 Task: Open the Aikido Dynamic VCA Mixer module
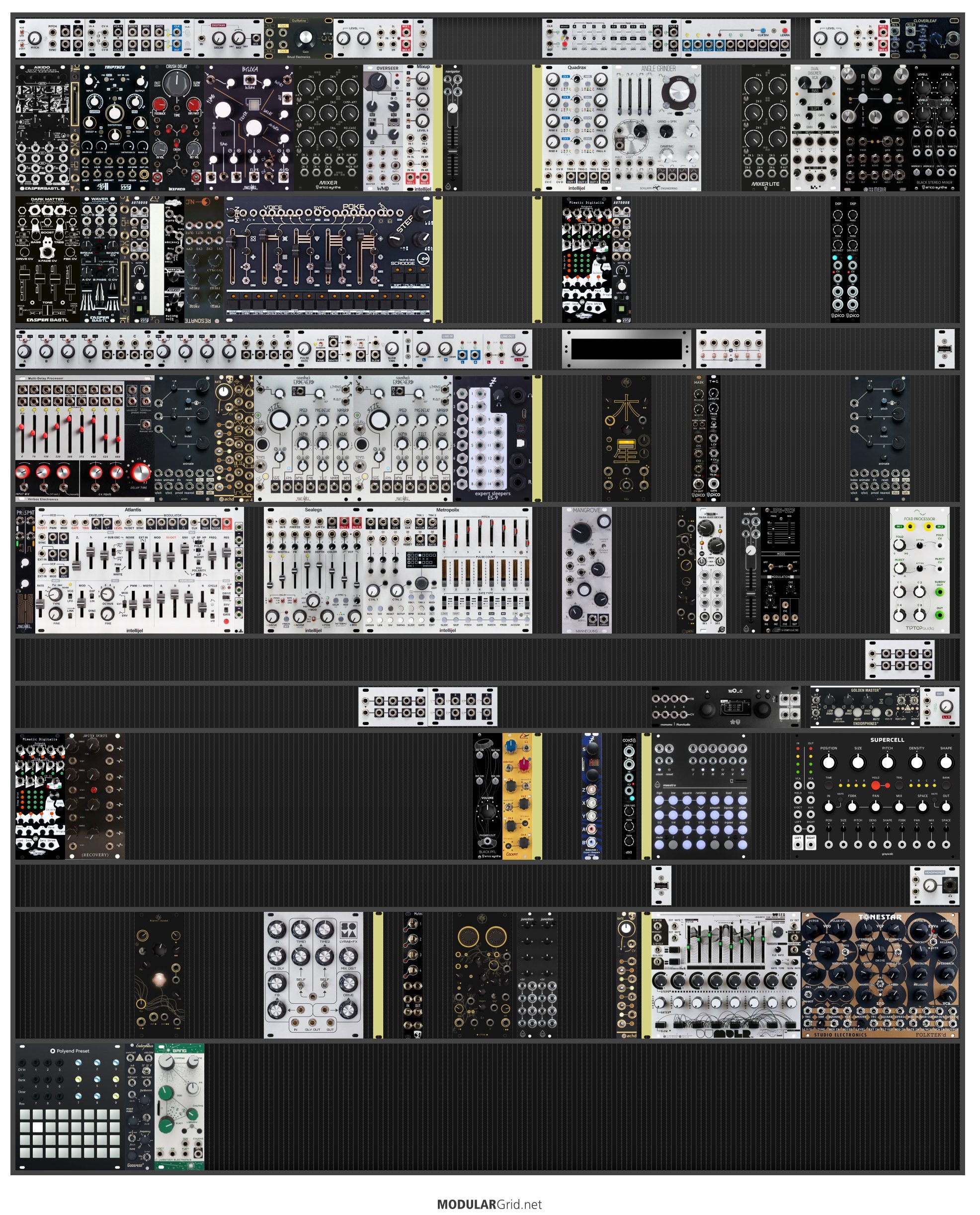(x=42, y=128)
